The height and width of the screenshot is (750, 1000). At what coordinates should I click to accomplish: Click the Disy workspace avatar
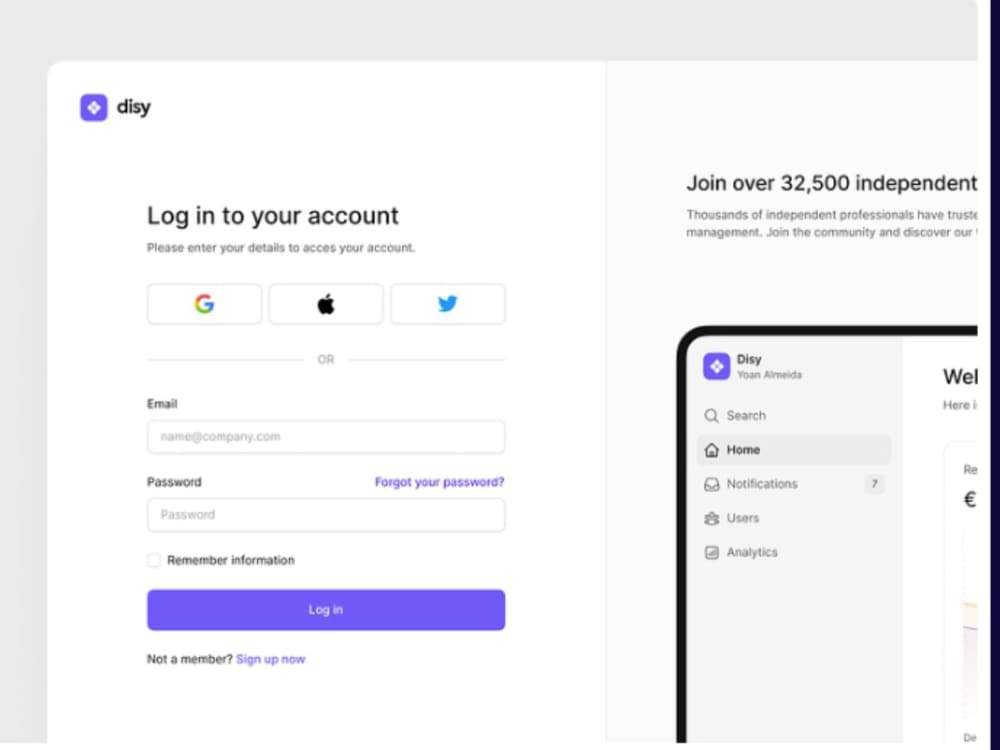pos(717,366)
